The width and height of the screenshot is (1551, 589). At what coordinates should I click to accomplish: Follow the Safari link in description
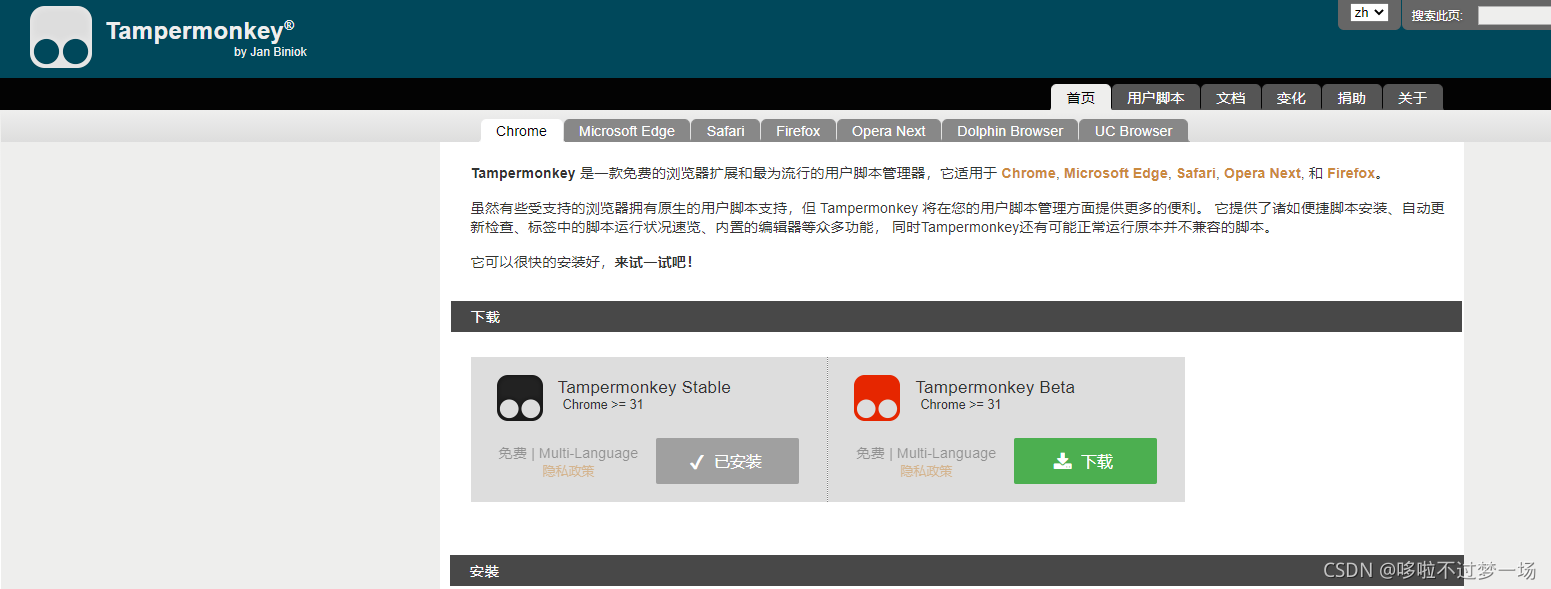(x=1196, y=173)
